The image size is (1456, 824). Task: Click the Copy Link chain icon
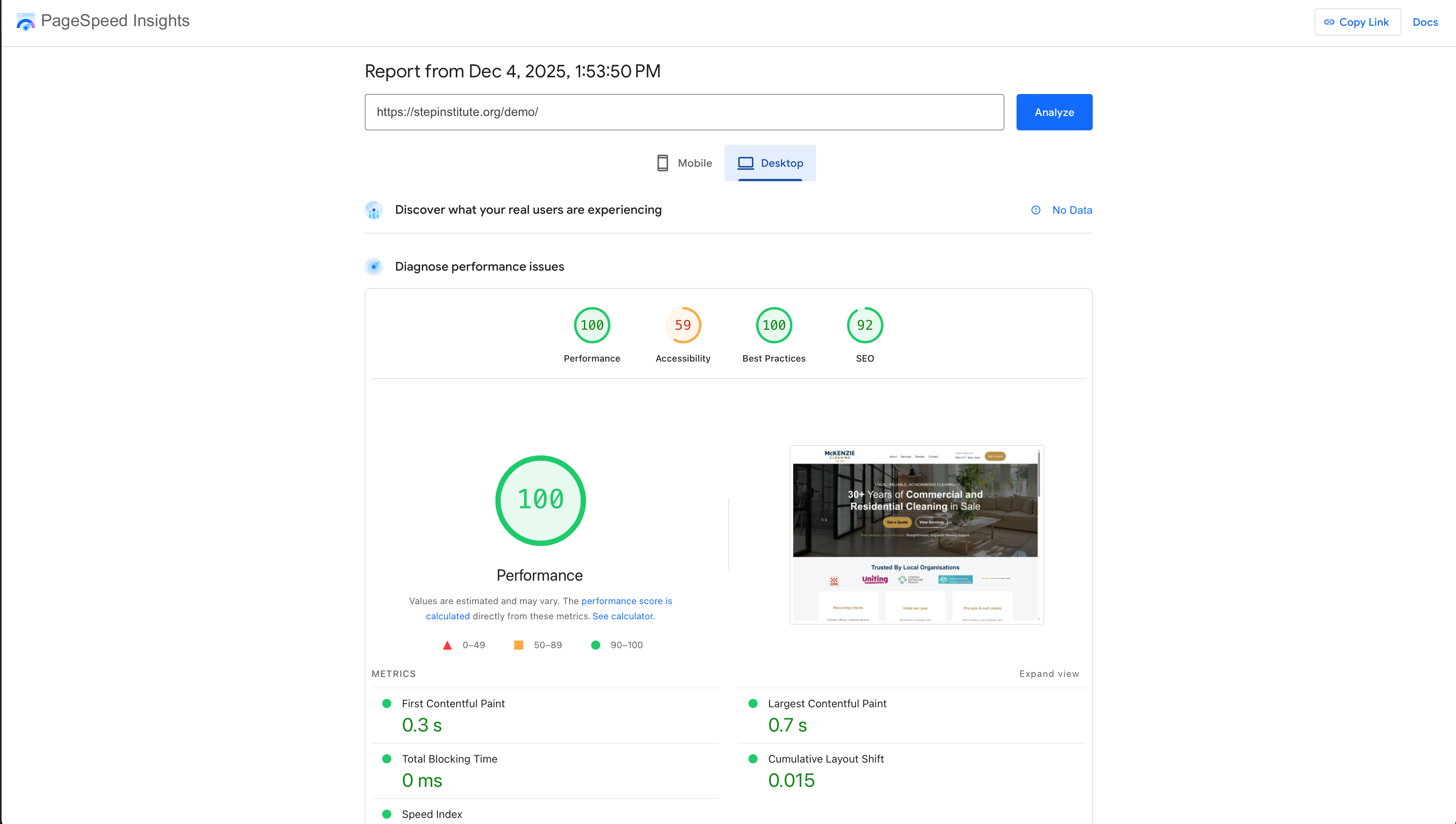tap(1329, 22)
